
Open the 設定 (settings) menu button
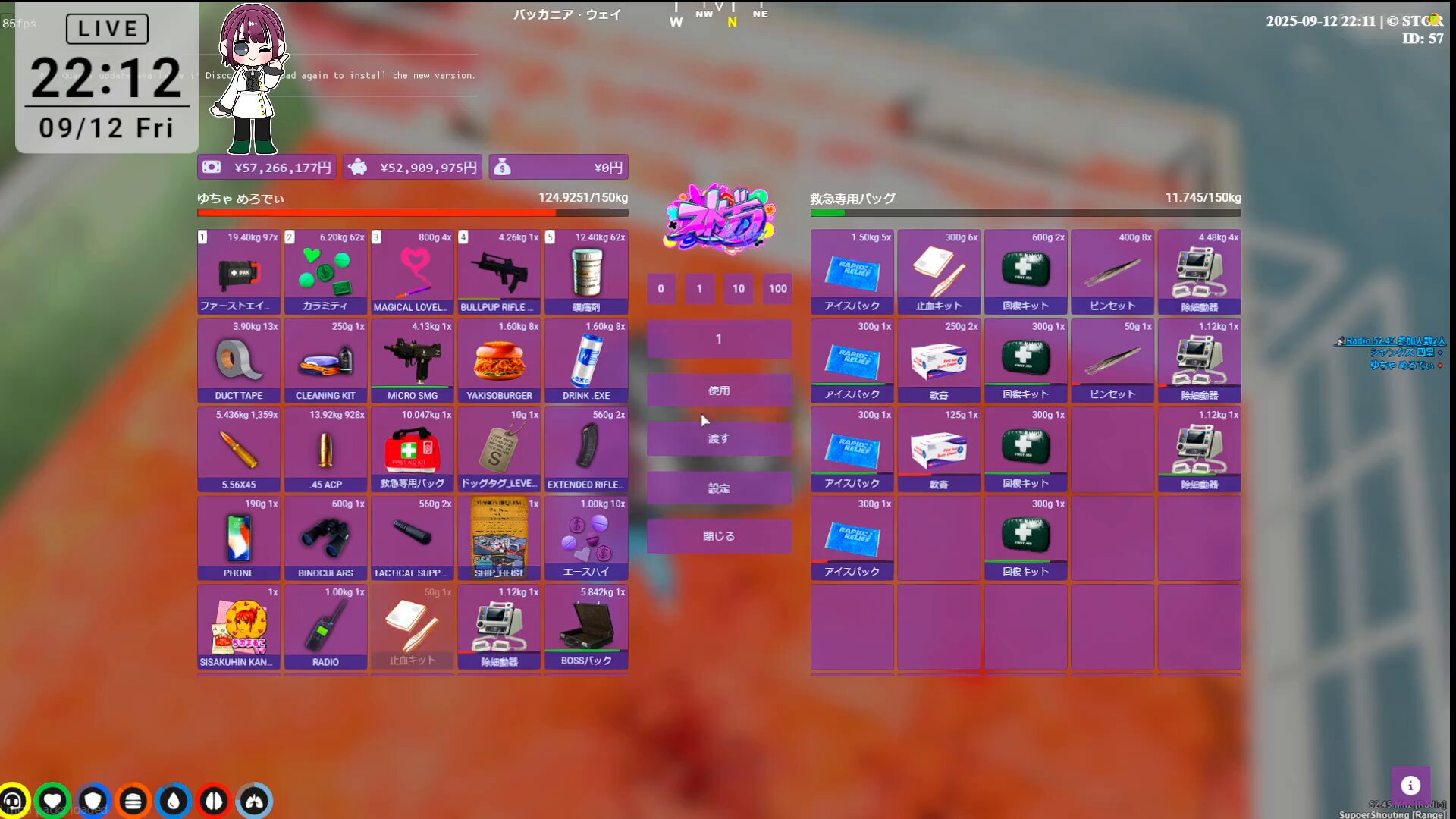(719, 488)
